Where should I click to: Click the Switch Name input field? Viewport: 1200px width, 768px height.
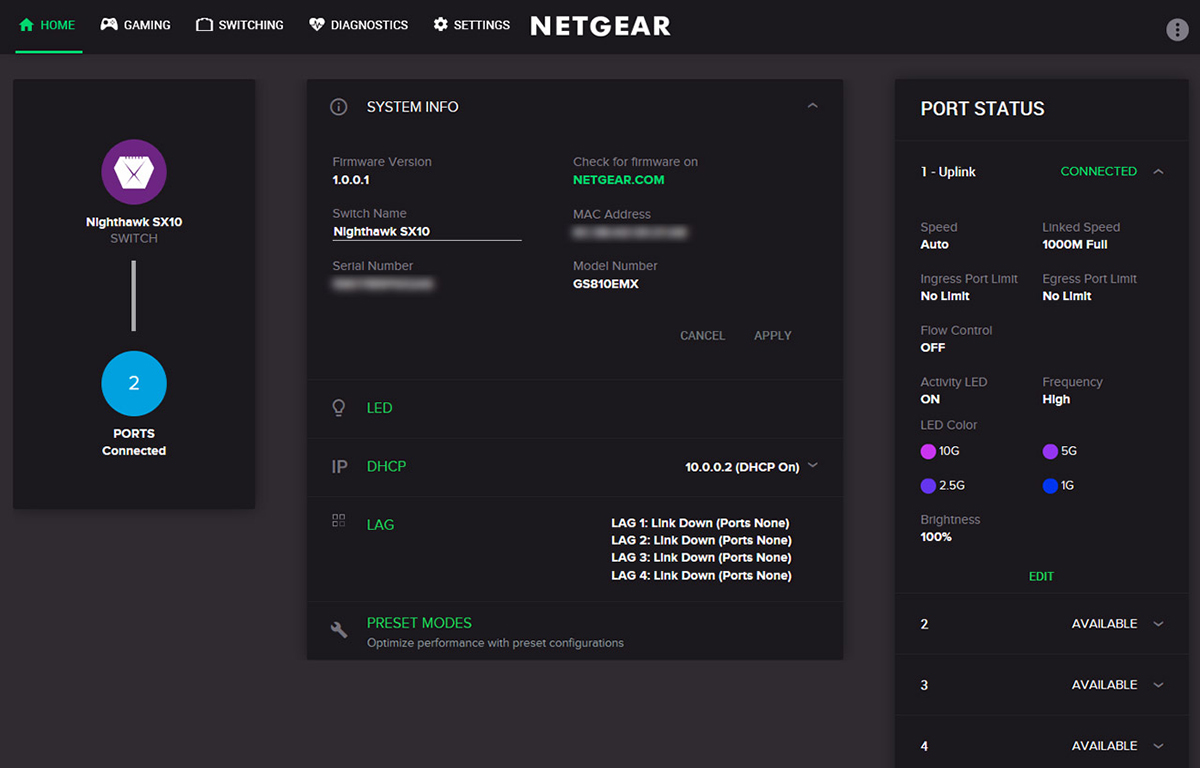click(x=427, y=231)
